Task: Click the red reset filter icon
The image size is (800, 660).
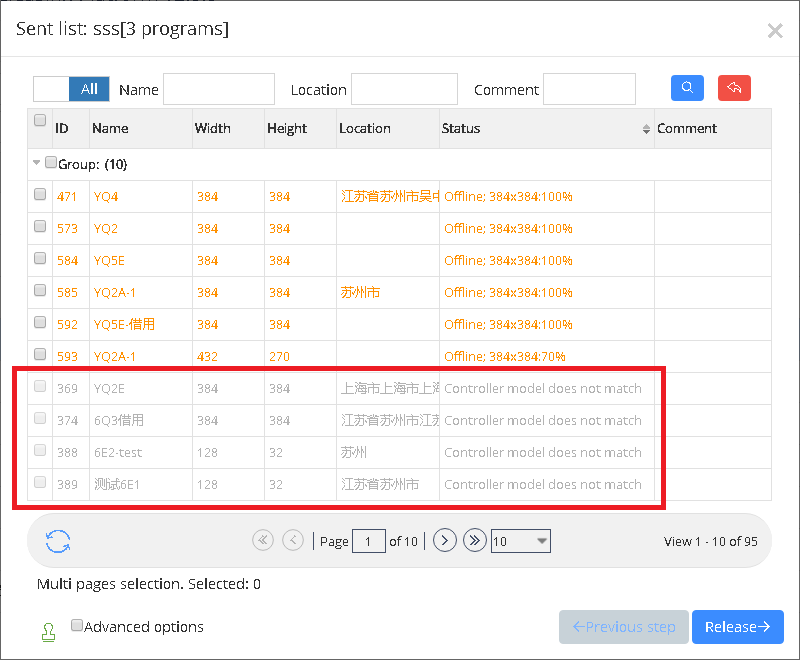Action: (734, 88)
